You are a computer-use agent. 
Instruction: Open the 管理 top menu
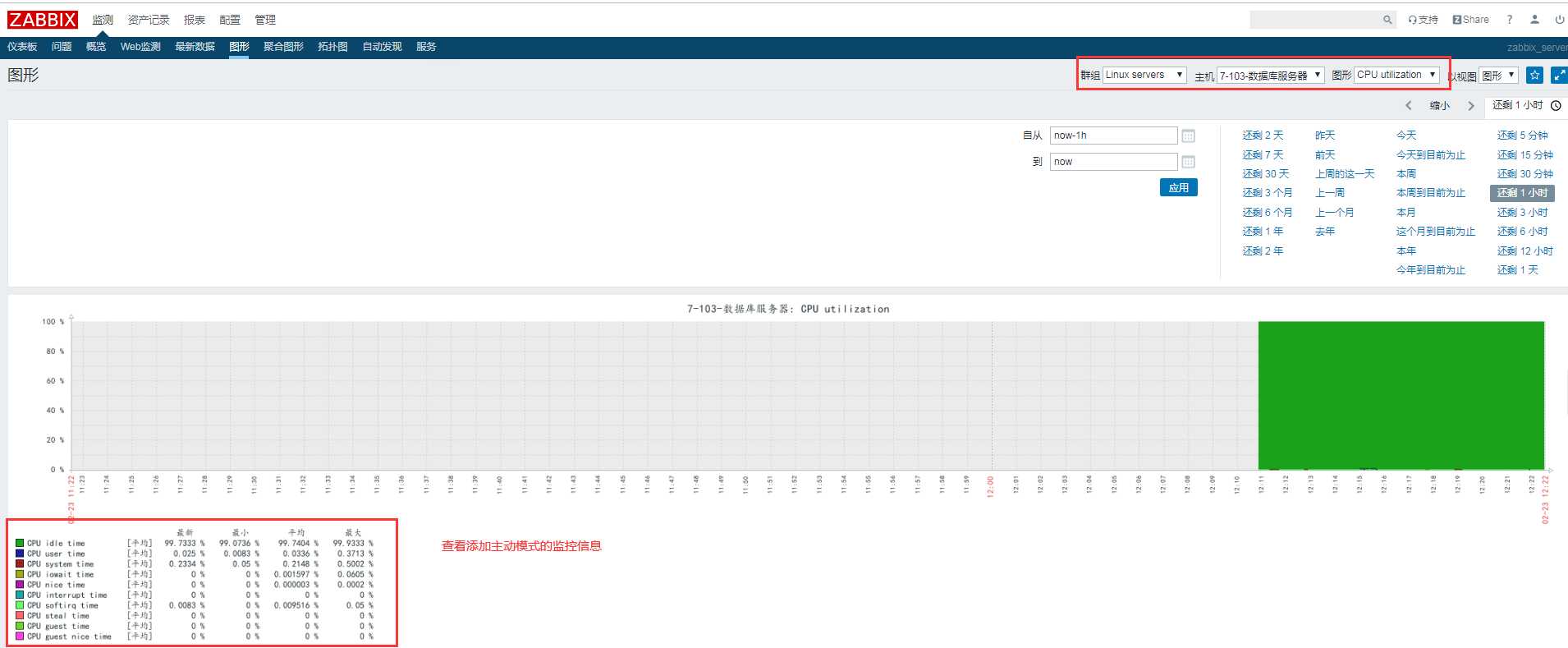265,20
